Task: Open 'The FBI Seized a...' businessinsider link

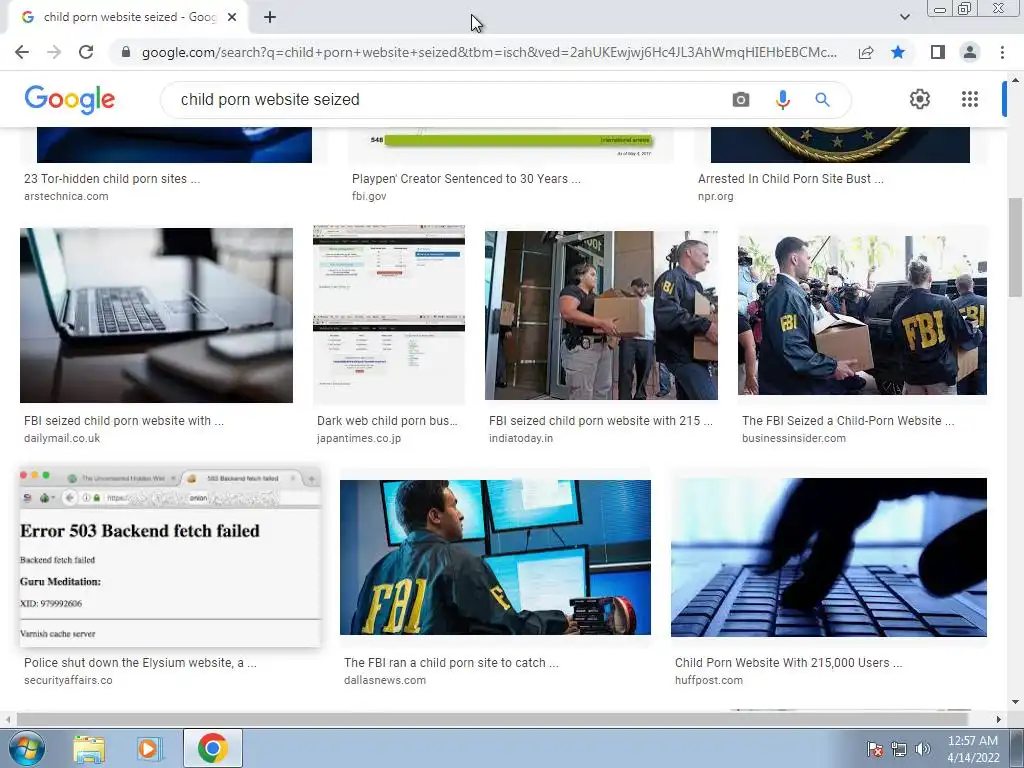Action: tap(848, 421)
